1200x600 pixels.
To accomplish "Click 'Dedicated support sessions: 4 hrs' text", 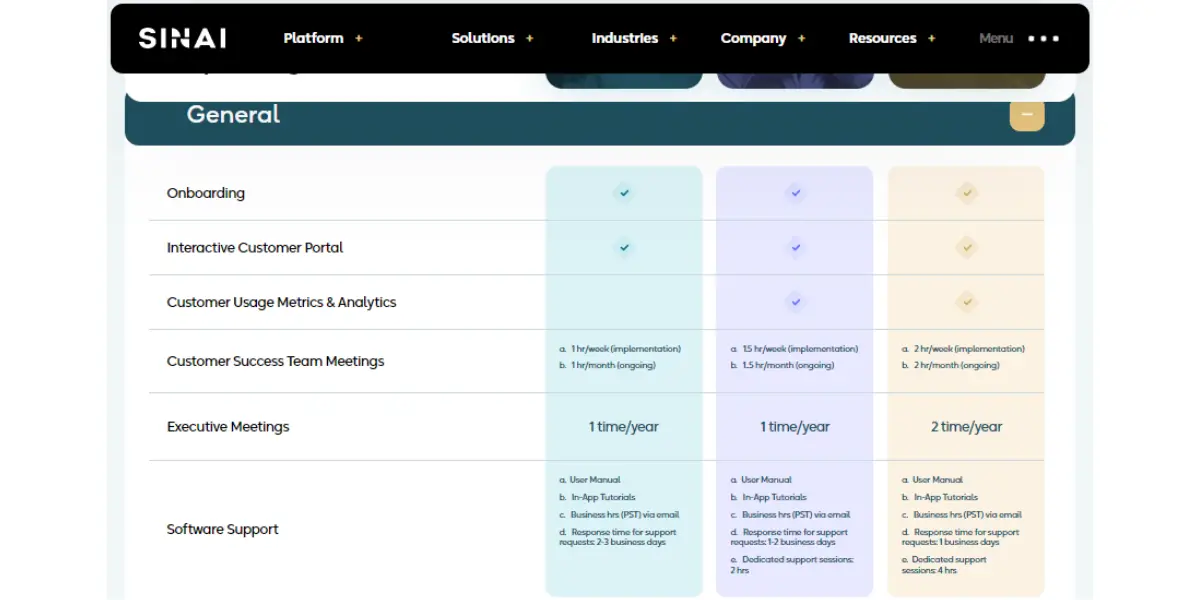I will (944, 565).
